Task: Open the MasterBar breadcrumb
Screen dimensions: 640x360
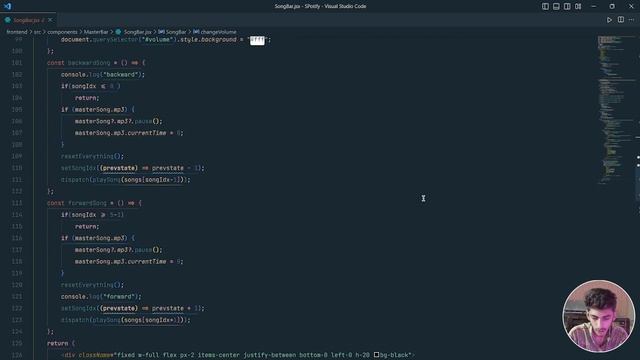Action: [x=96, y=32]
